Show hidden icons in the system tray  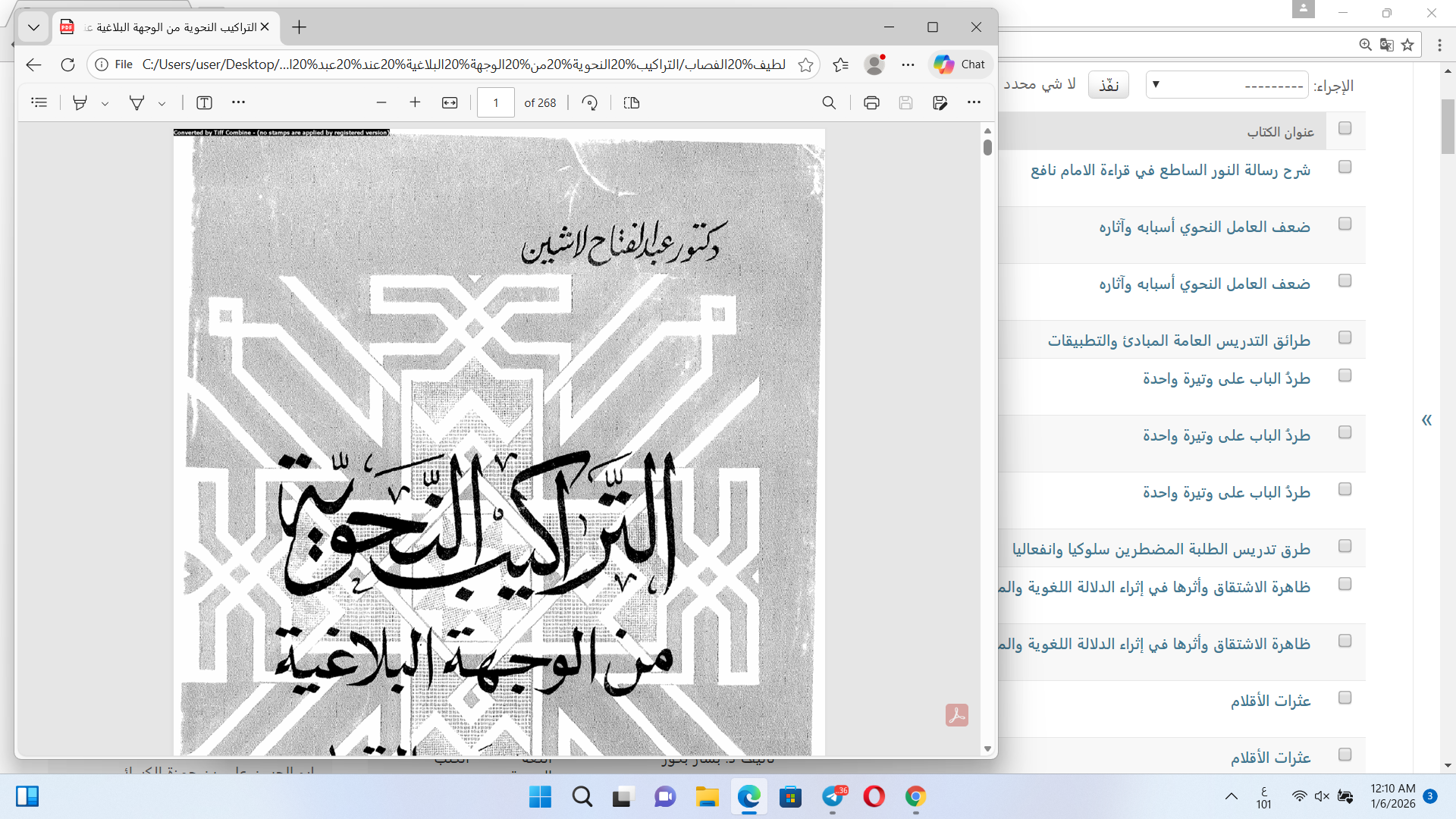[x=1232, y=796]
